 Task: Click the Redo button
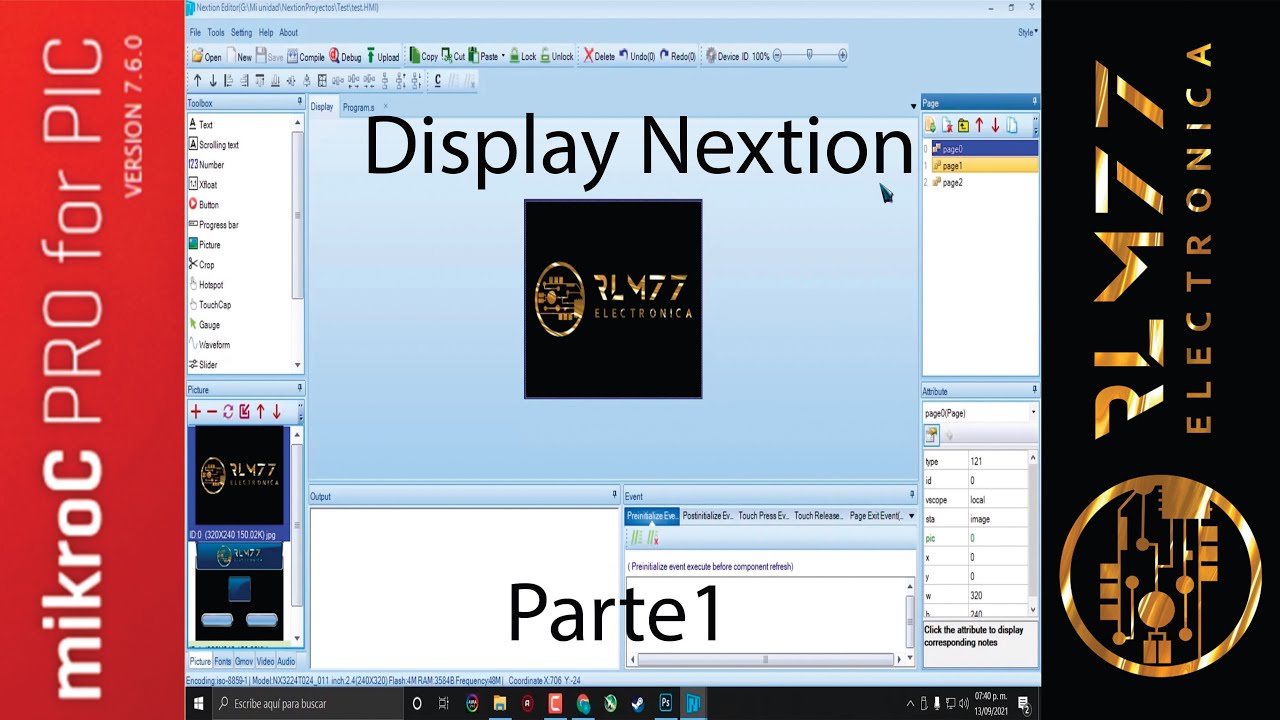[x=678, y=57]
